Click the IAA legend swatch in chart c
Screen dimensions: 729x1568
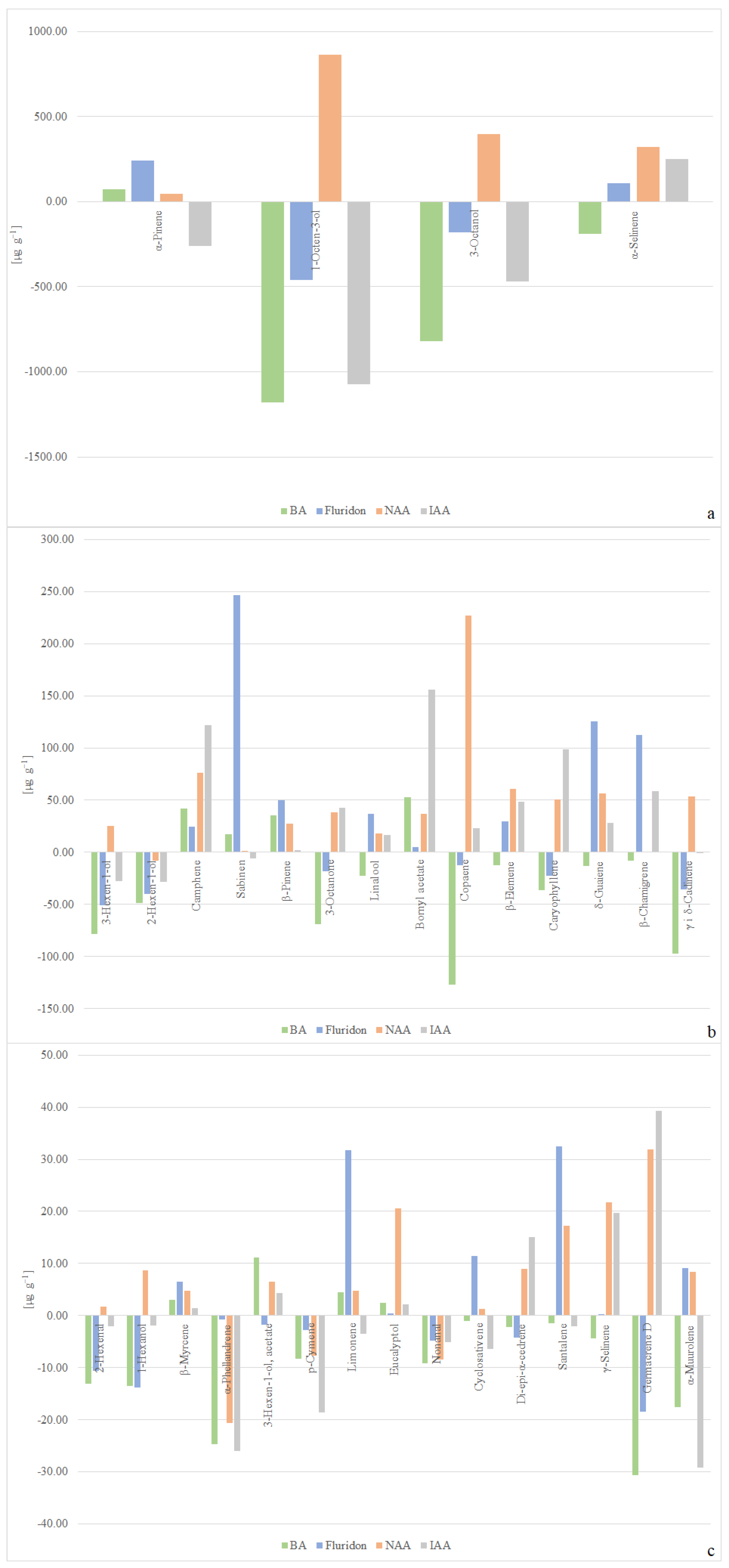[424, 1546]
